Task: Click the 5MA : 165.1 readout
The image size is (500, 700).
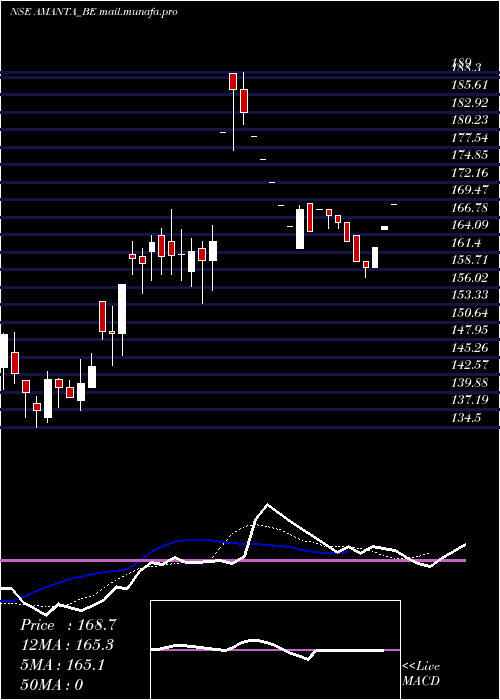Action: point(62,665)
